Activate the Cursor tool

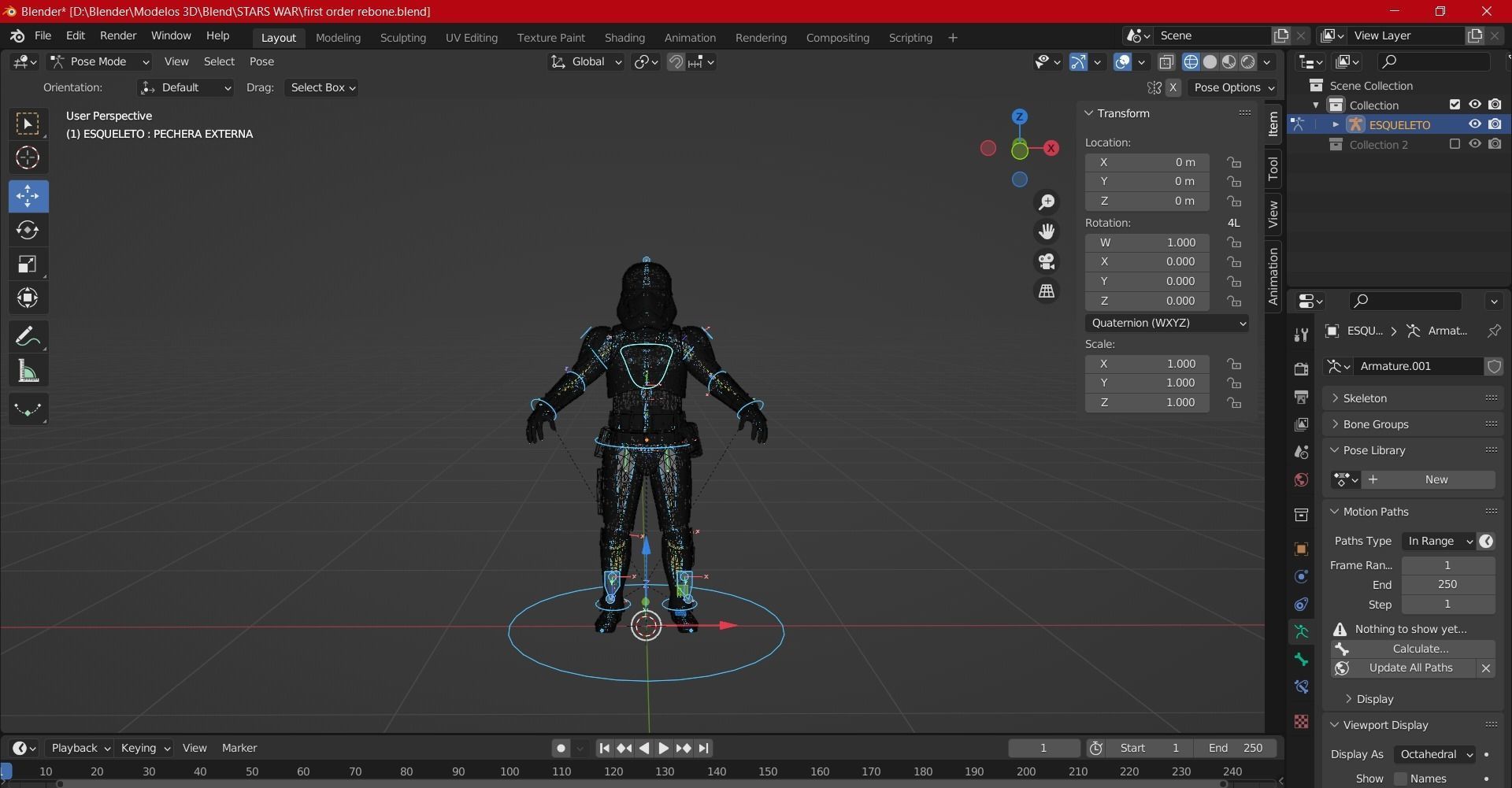coord(28,157)
